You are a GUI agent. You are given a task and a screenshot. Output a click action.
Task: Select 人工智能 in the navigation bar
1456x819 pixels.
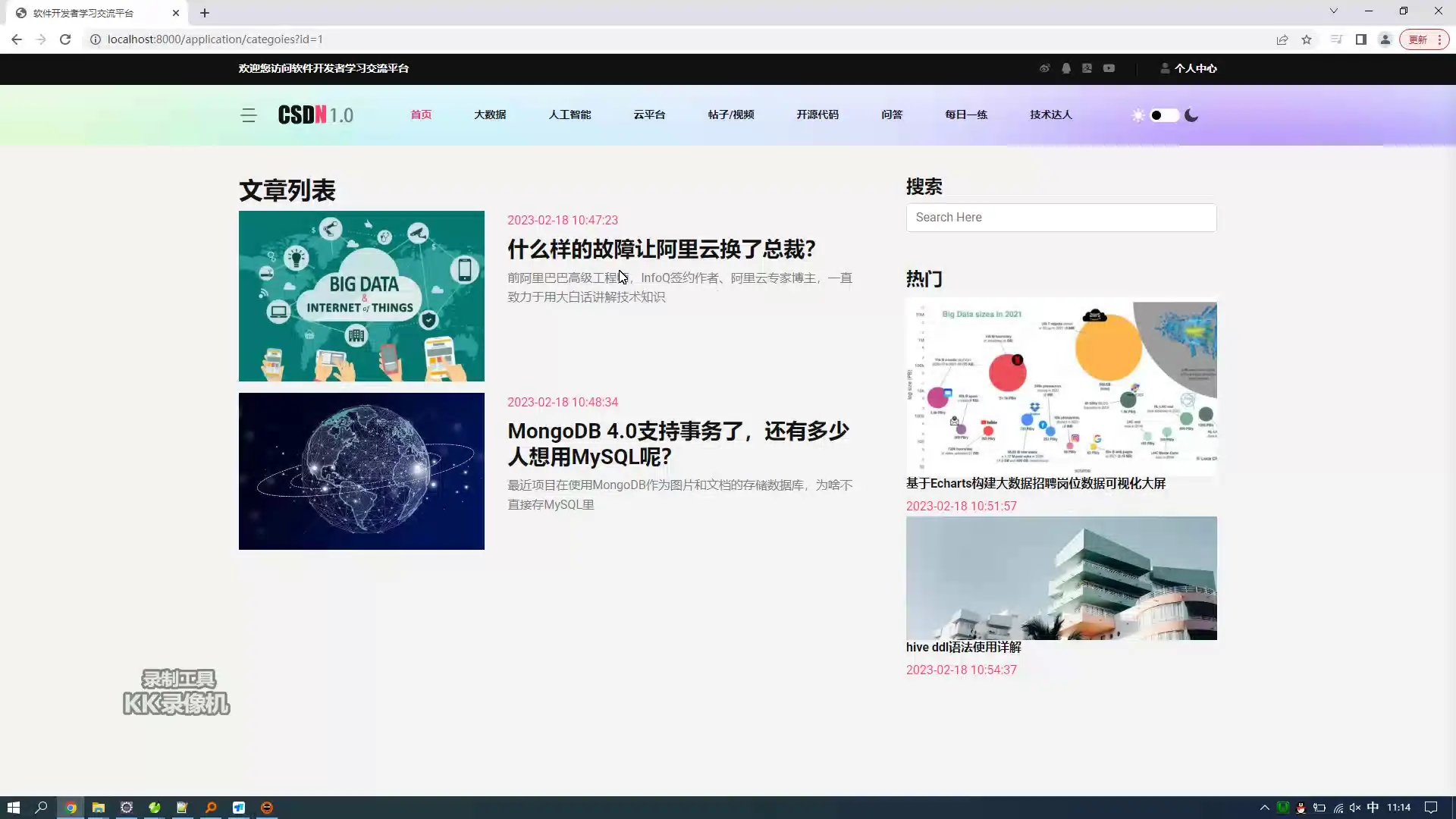click(x=570, y=115)
